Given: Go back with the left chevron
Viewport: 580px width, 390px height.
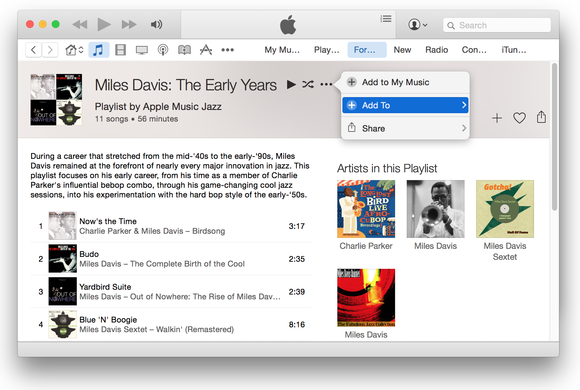Looking at the screenshot, I should (x=33, y=50).
